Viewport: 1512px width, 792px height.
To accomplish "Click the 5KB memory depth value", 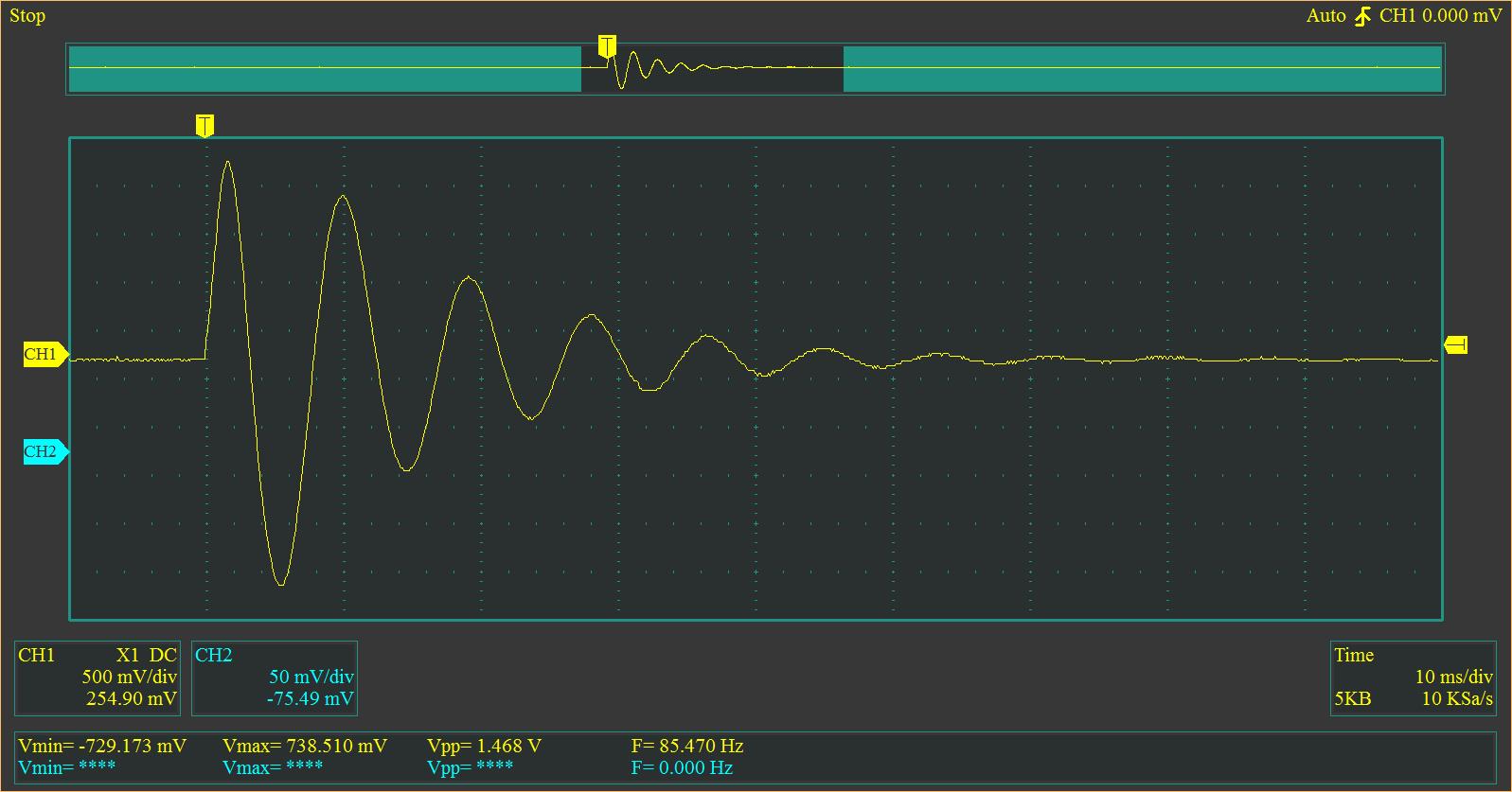I will (x=1352, y=699).
